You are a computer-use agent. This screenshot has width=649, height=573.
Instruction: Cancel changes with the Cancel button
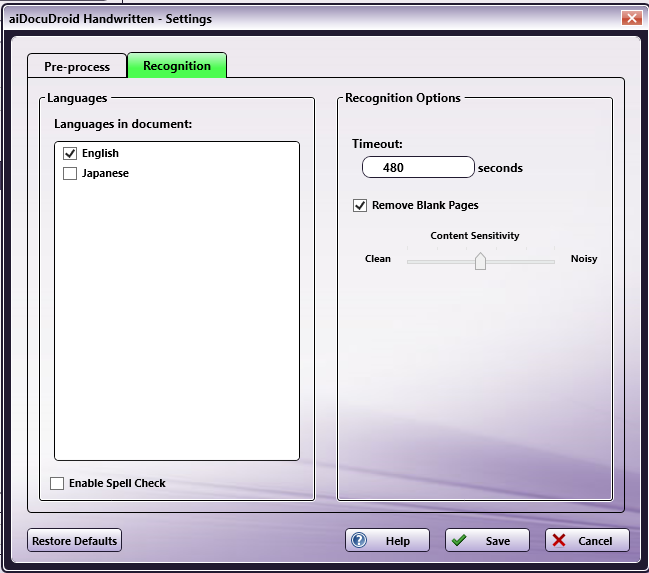[587, 540]
